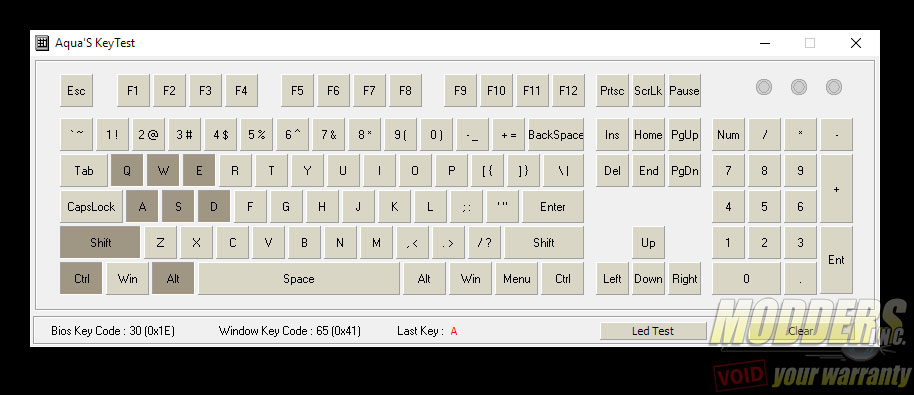Click the highlighted left Shift key
The width and height of the screenshot is (914, 395).
100,242
